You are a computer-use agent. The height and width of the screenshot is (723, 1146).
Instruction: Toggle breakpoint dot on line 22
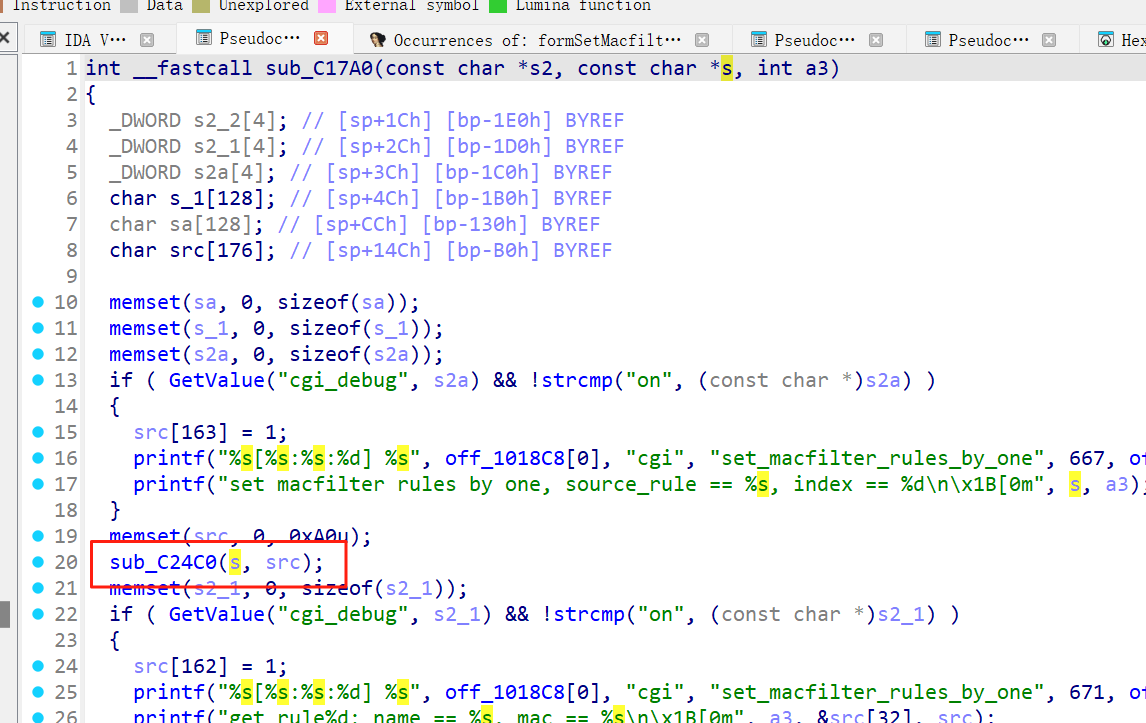pos(38,613)
